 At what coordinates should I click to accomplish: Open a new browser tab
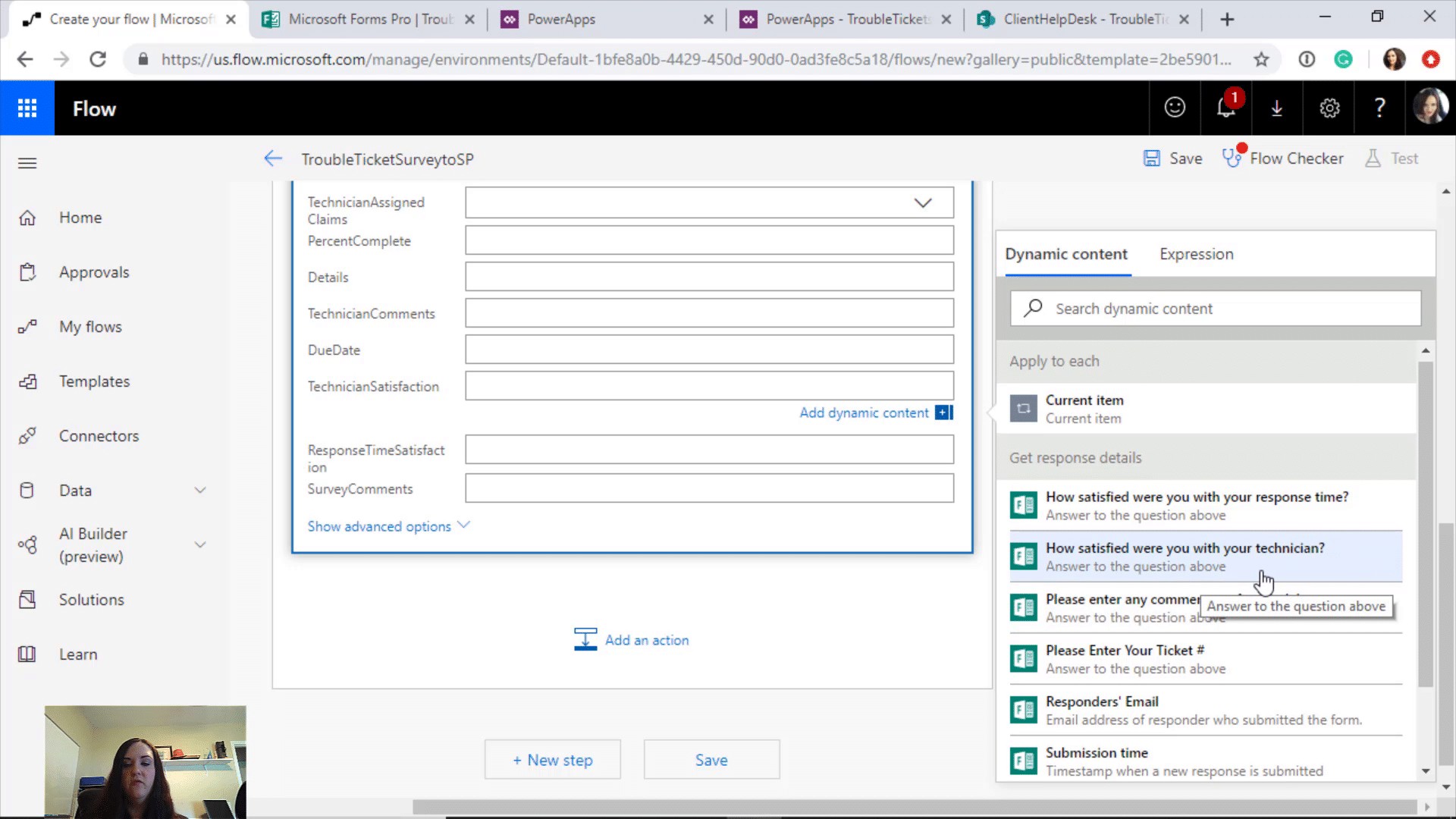(1226, 20)
